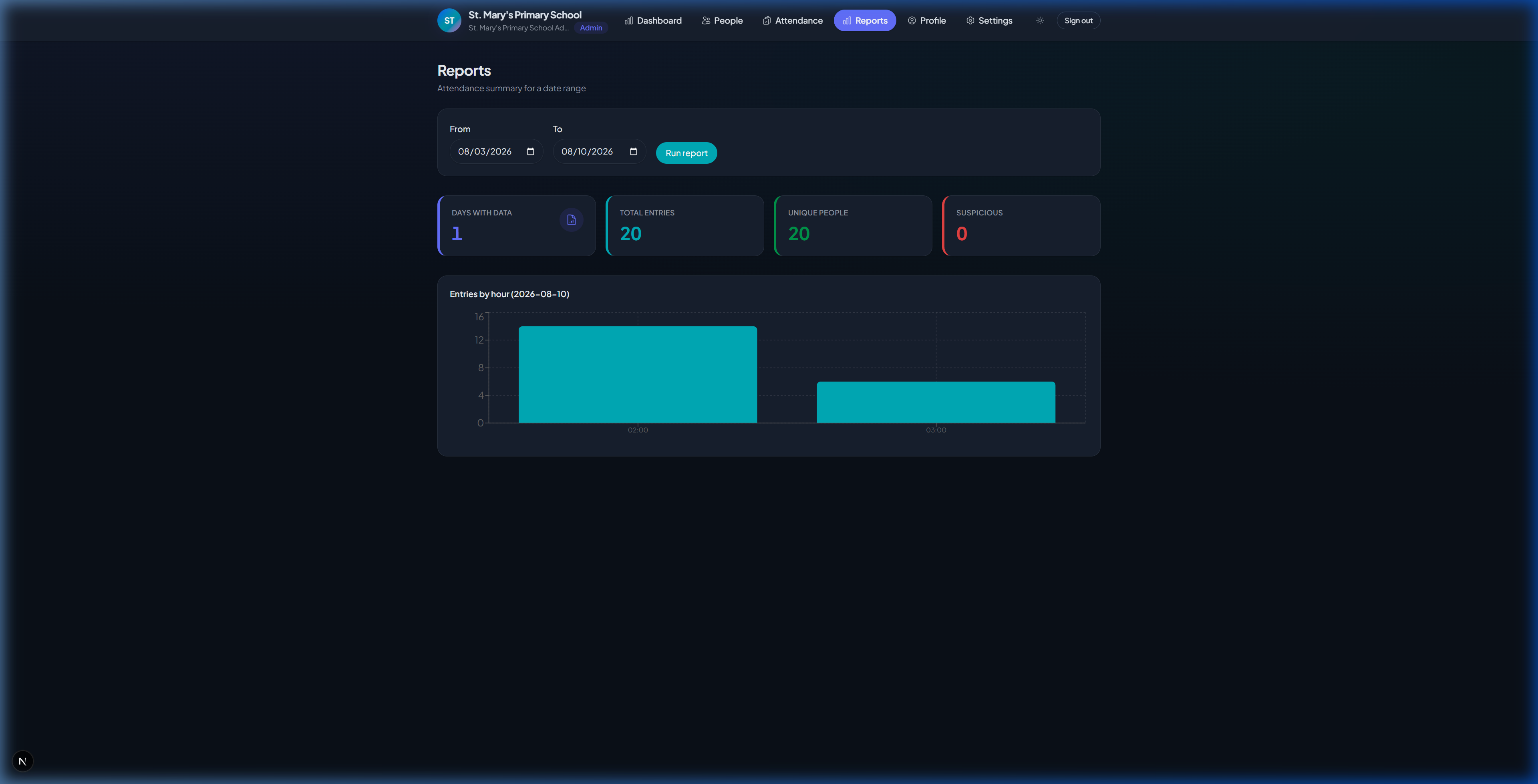The width and height of the screenshot is (1538, 784).
Task: Run the attendance report
Action: click(686, 153)
